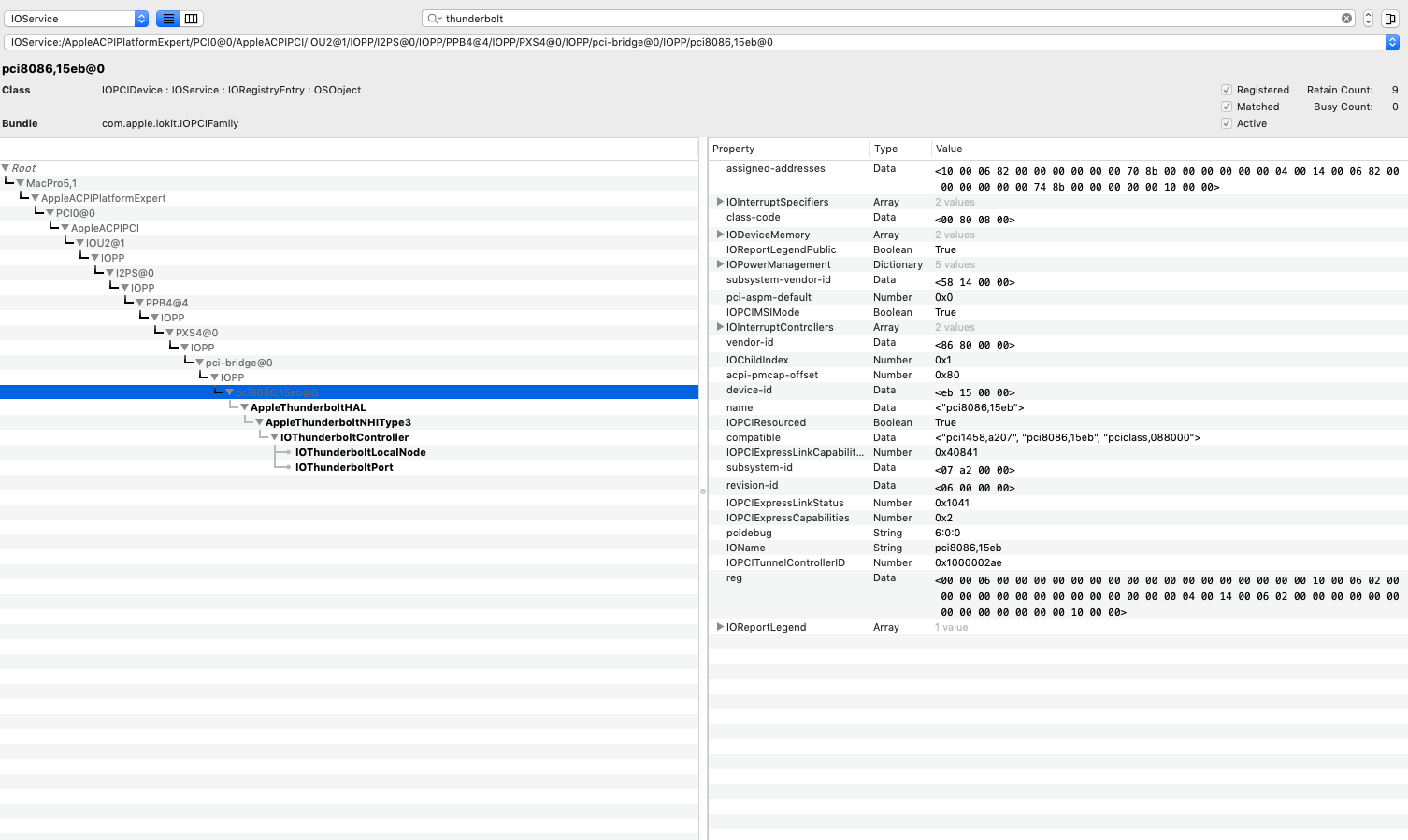The width and height of the screenshot is (1408, 840).
Task: Collapse the IOU2@1 node
Action: click(80, 243)
